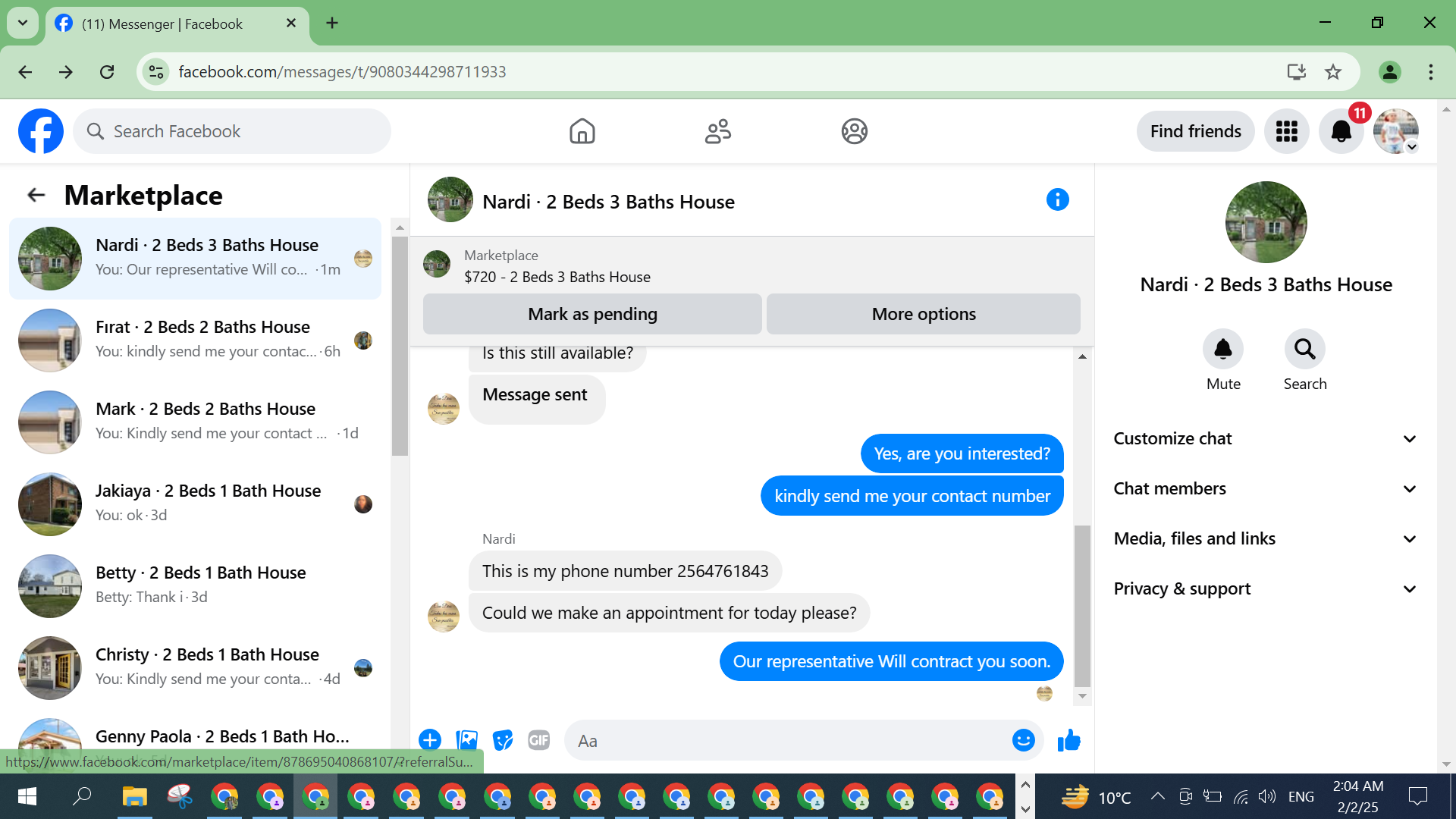This screenshot has width=1456, height=819.
Task: Choose a GIF in the composer
Action: 538,740
